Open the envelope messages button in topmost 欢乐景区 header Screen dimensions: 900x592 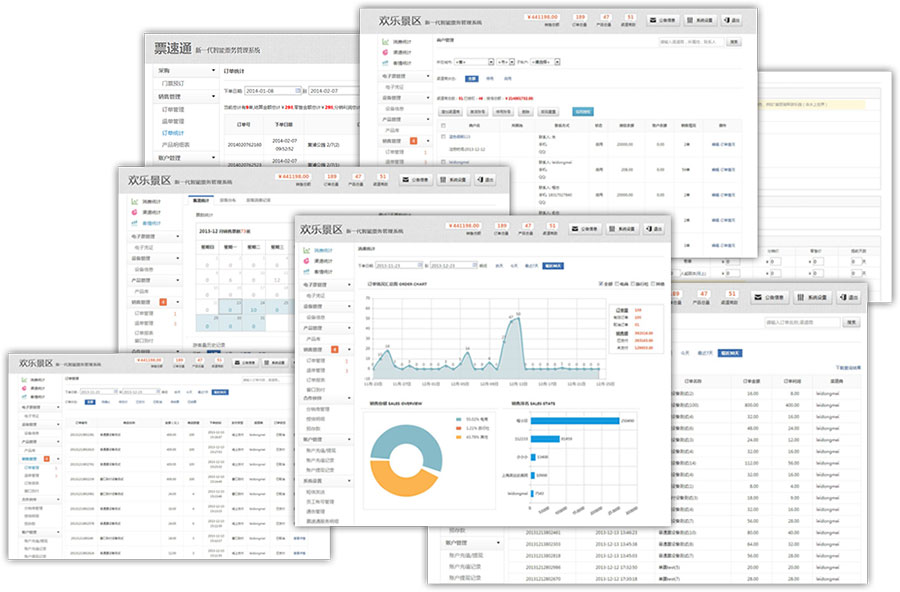coord(663,20)
